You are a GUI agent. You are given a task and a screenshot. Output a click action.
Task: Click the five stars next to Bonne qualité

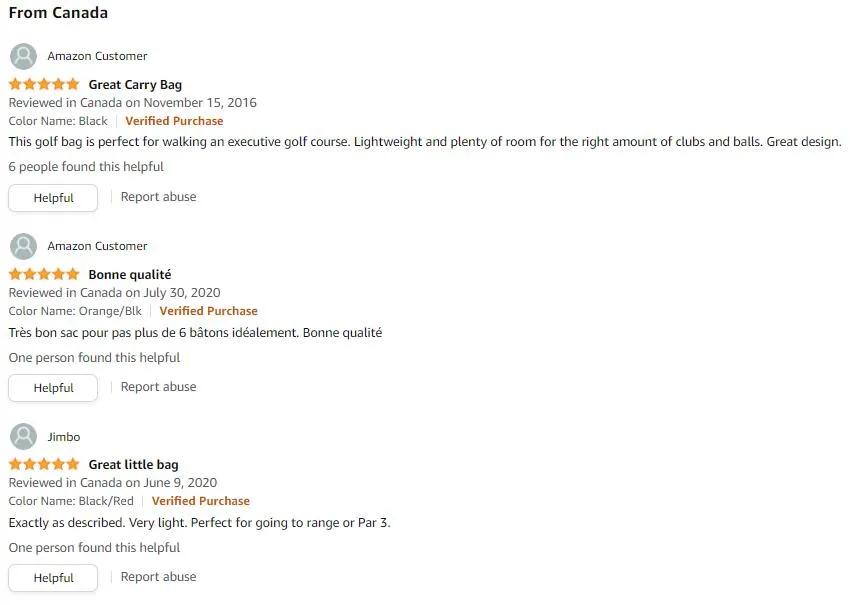(44, 274)
